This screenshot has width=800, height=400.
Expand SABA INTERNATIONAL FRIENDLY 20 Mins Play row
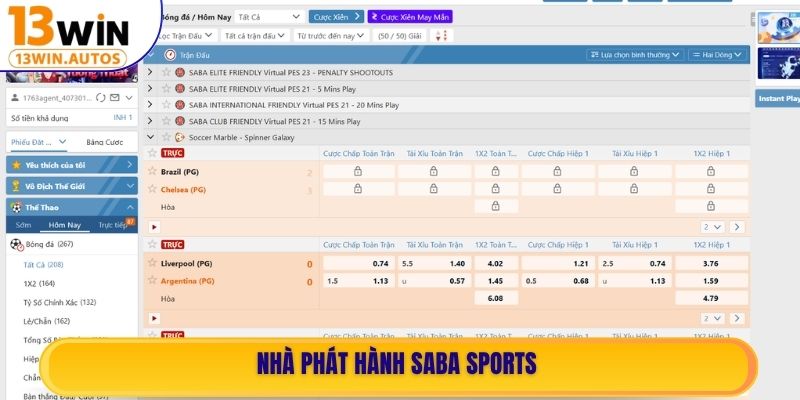(150, 105)
